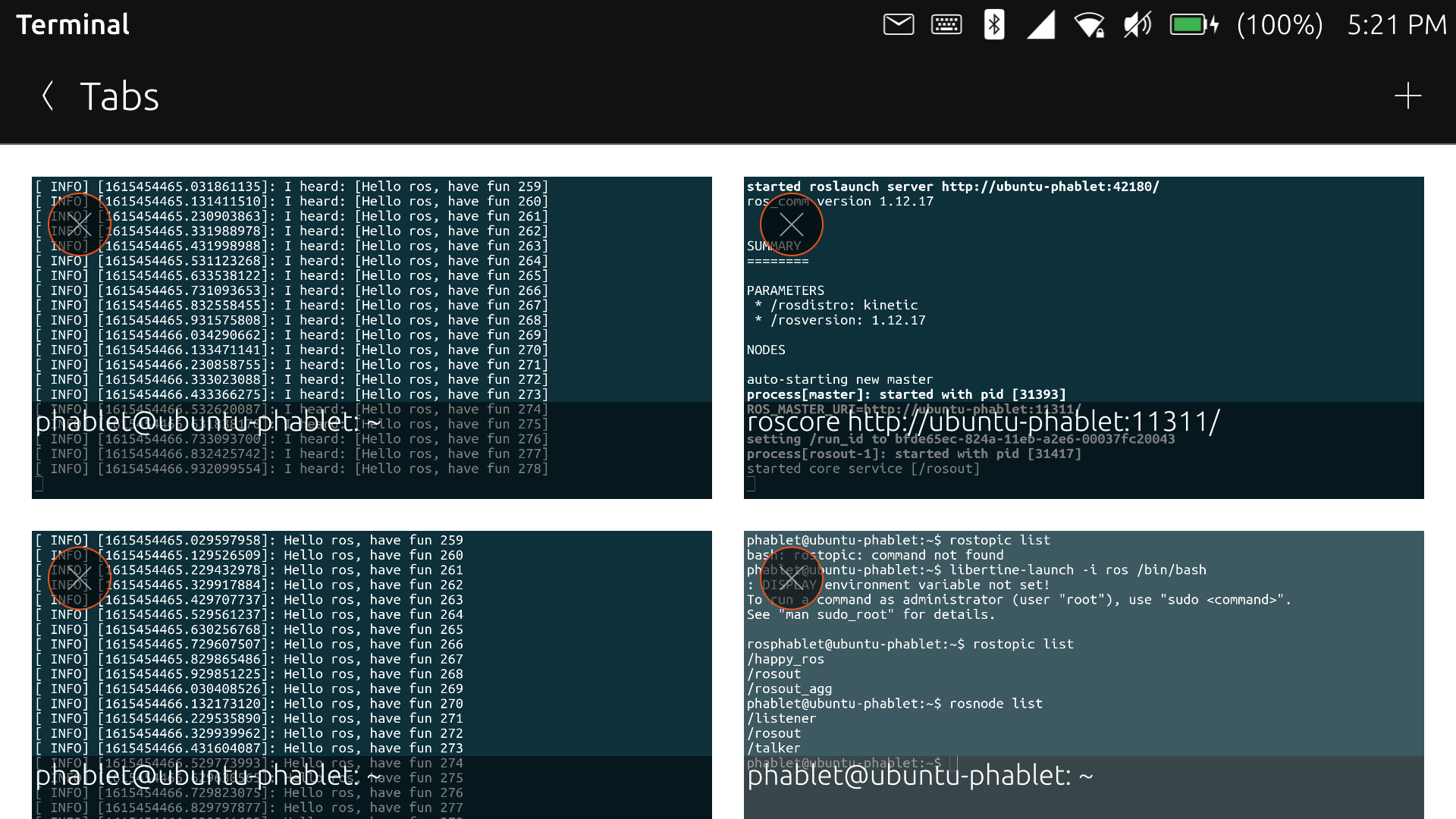Go back from the Tabs view
The image size is (1456, 819).
point(47,96)
